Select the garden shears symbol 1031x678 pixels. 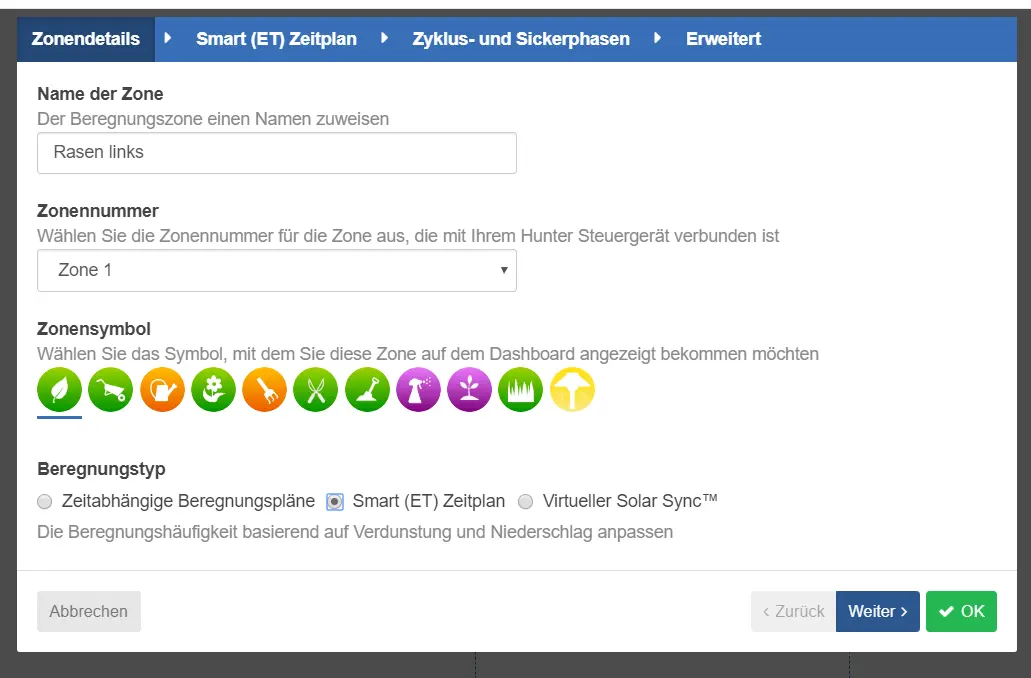coord(316,390)
